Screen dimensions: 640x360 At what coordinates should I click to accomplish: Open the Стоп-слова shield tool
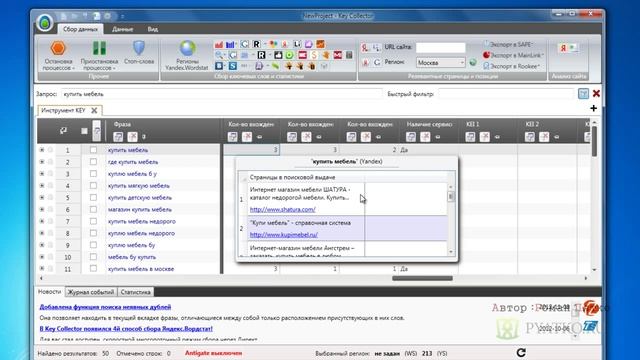(139, 48)
